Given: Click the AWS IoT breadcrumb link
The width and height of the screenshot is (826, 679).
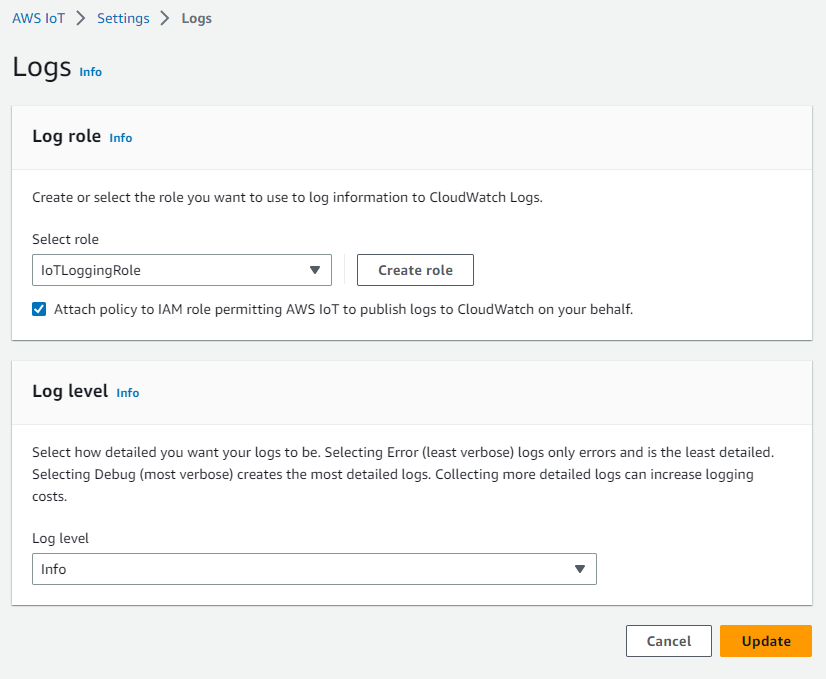Looking at the screenshot, I should pos(39,18).
